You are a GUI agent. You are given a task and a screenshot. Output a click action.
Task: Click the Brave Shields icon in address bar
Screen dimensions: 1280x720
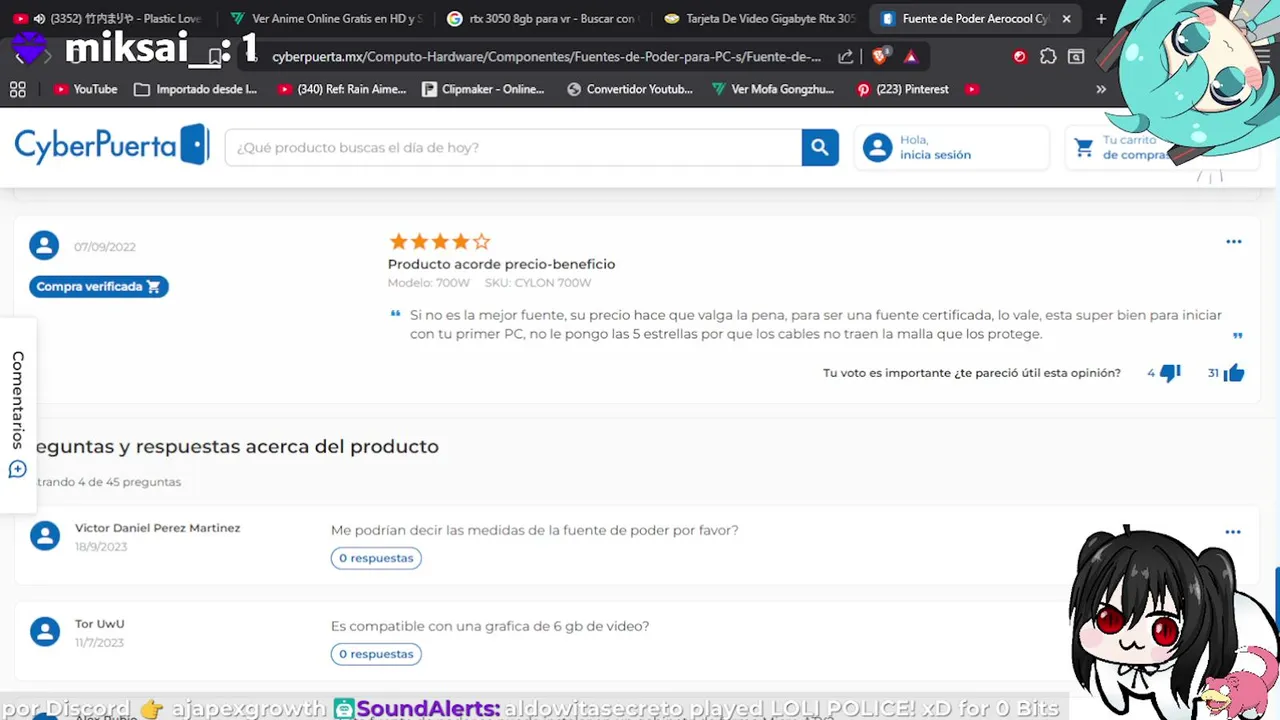pos(880,57)
